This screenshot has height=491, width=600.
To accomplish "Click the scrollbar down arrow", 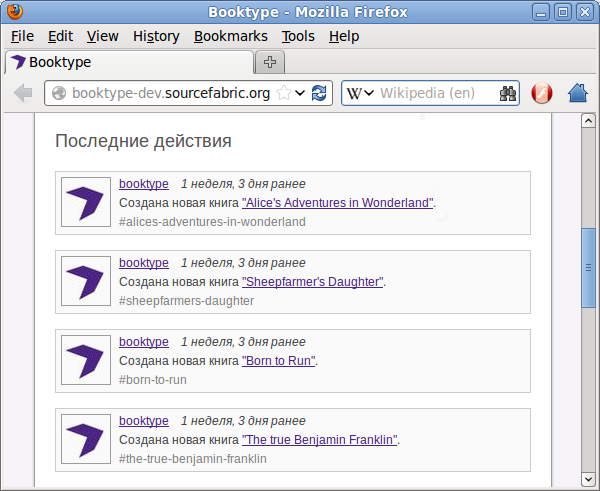I will [588, 479].
